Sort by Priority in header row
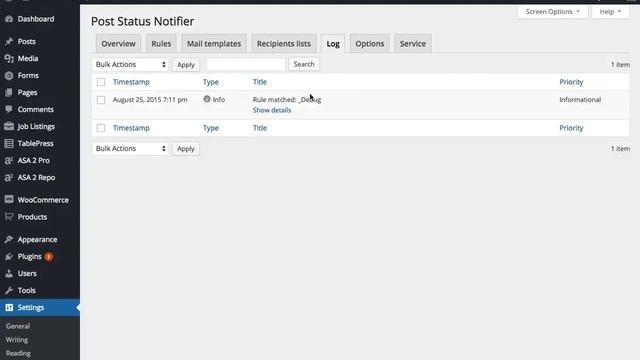Viewport: 640px width, 360px height. click(571, 82)
